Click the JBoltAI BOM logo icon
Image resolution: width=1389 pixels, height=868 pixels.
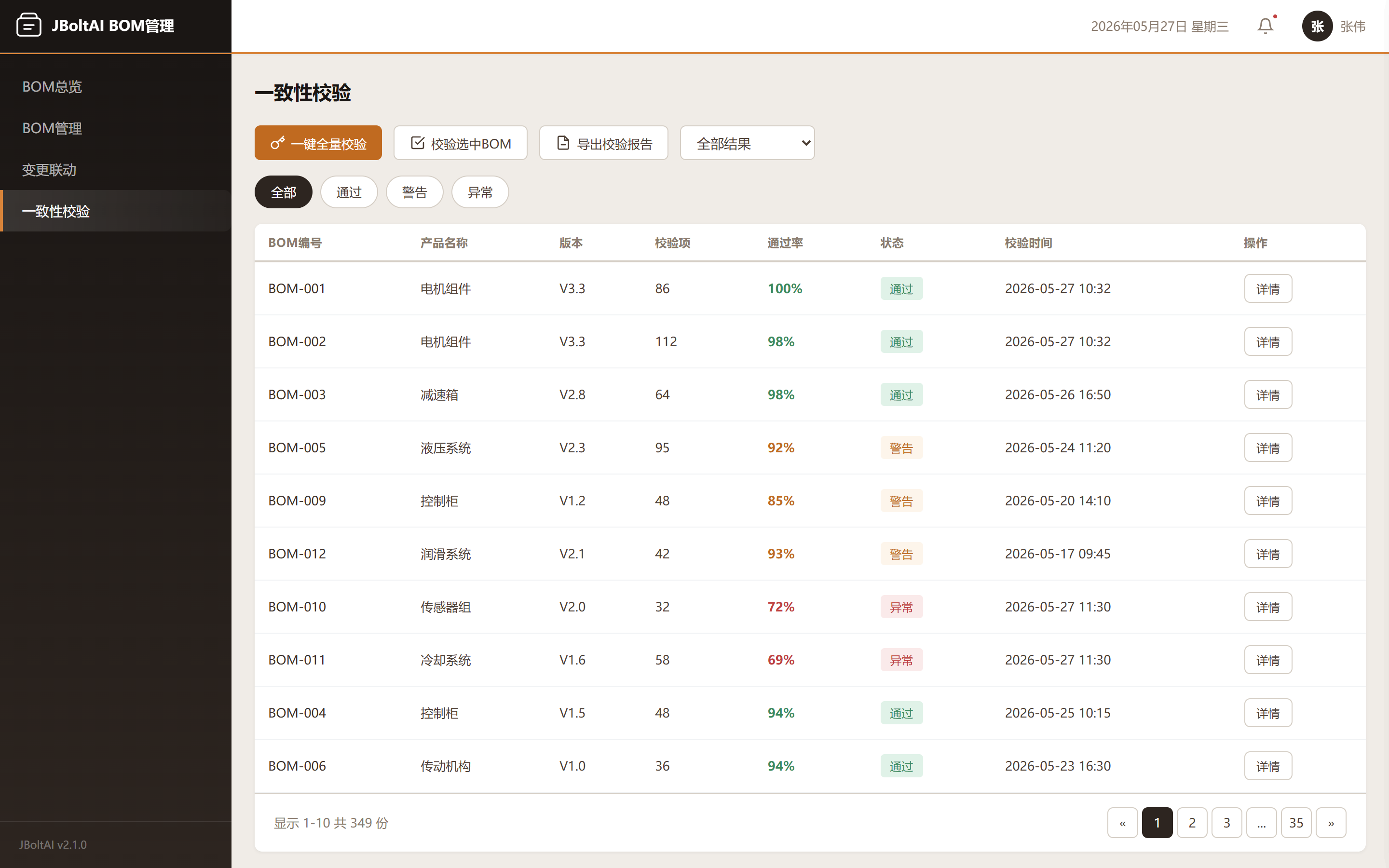29,25
